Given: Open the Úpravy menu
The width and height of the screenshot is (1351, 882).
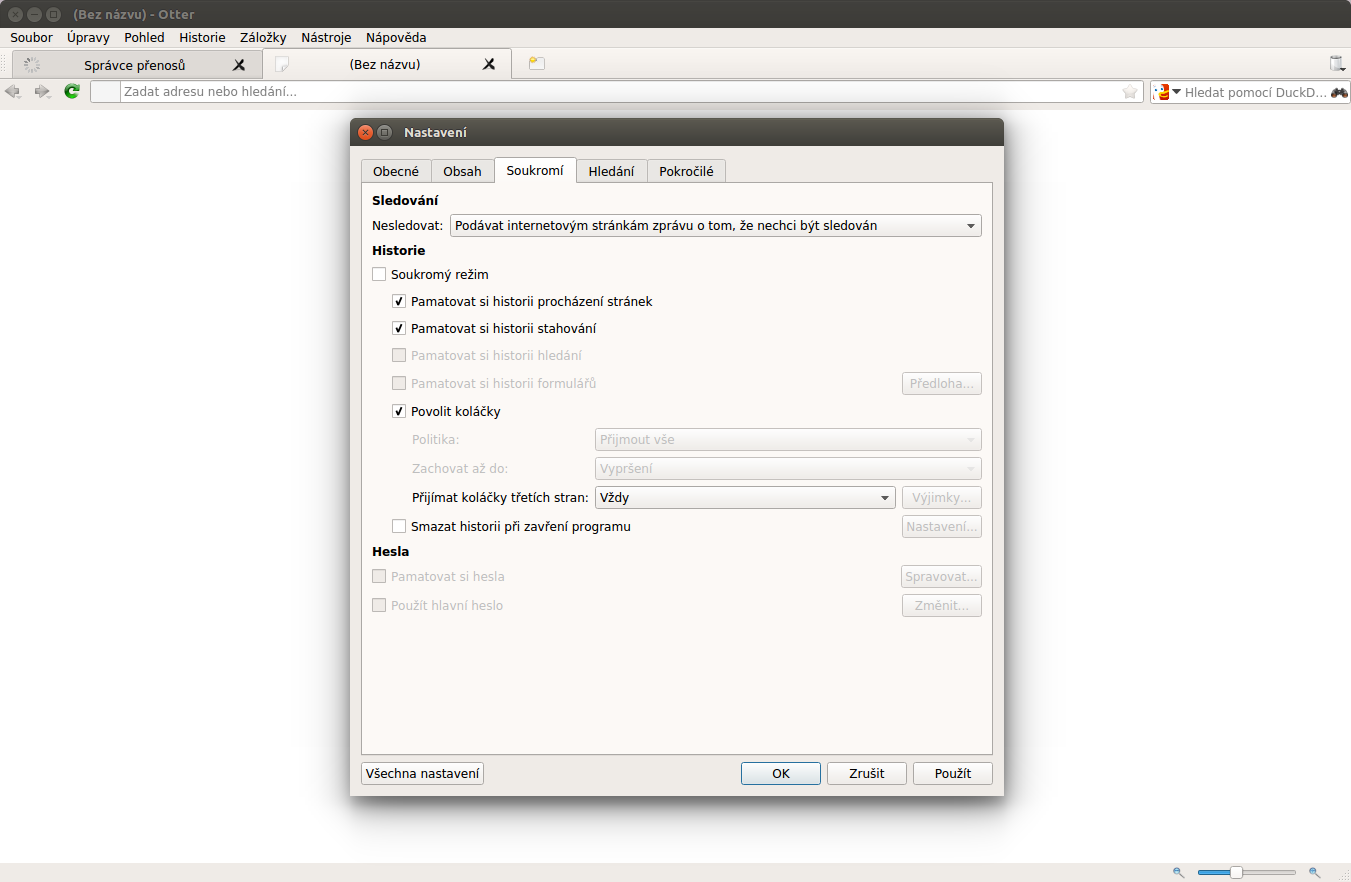Looking at the screenshot, I should (88, 37).
